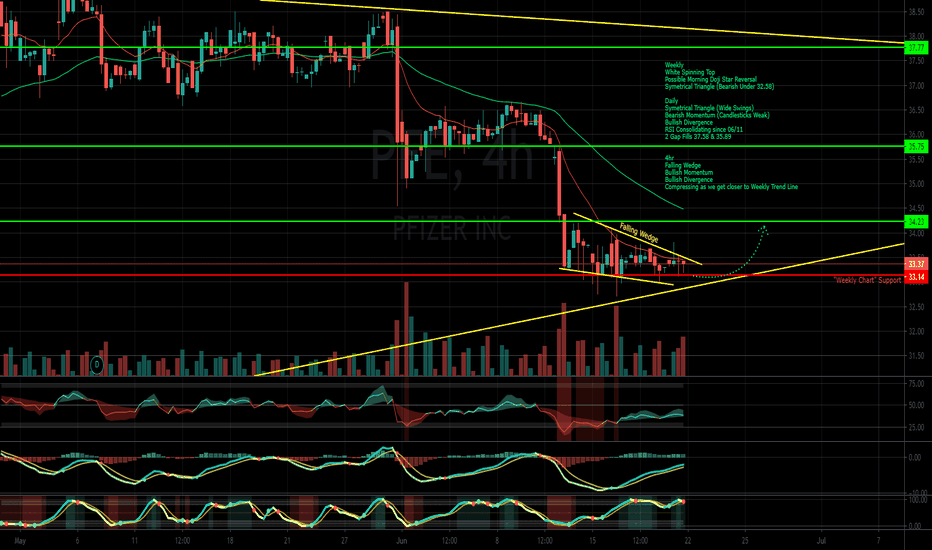The width and height of the screenshot is (932, 550).
Task: Select "Falling Wedge" text under the 4hr heading
Action: (682, 165)
